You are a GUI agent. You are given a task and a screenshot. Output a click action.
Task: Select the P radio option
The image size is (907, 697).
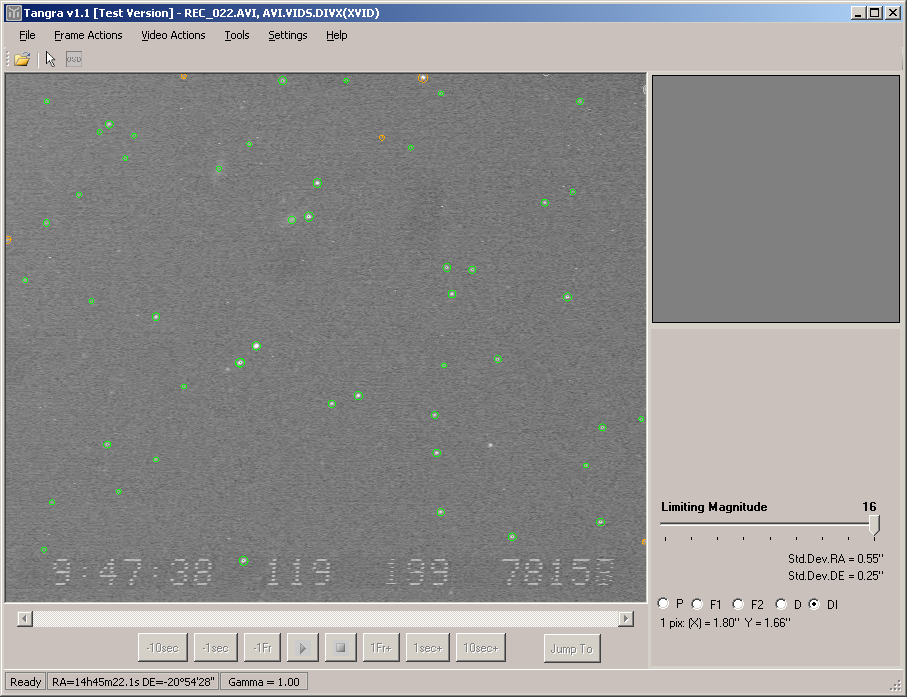(663, 603)
